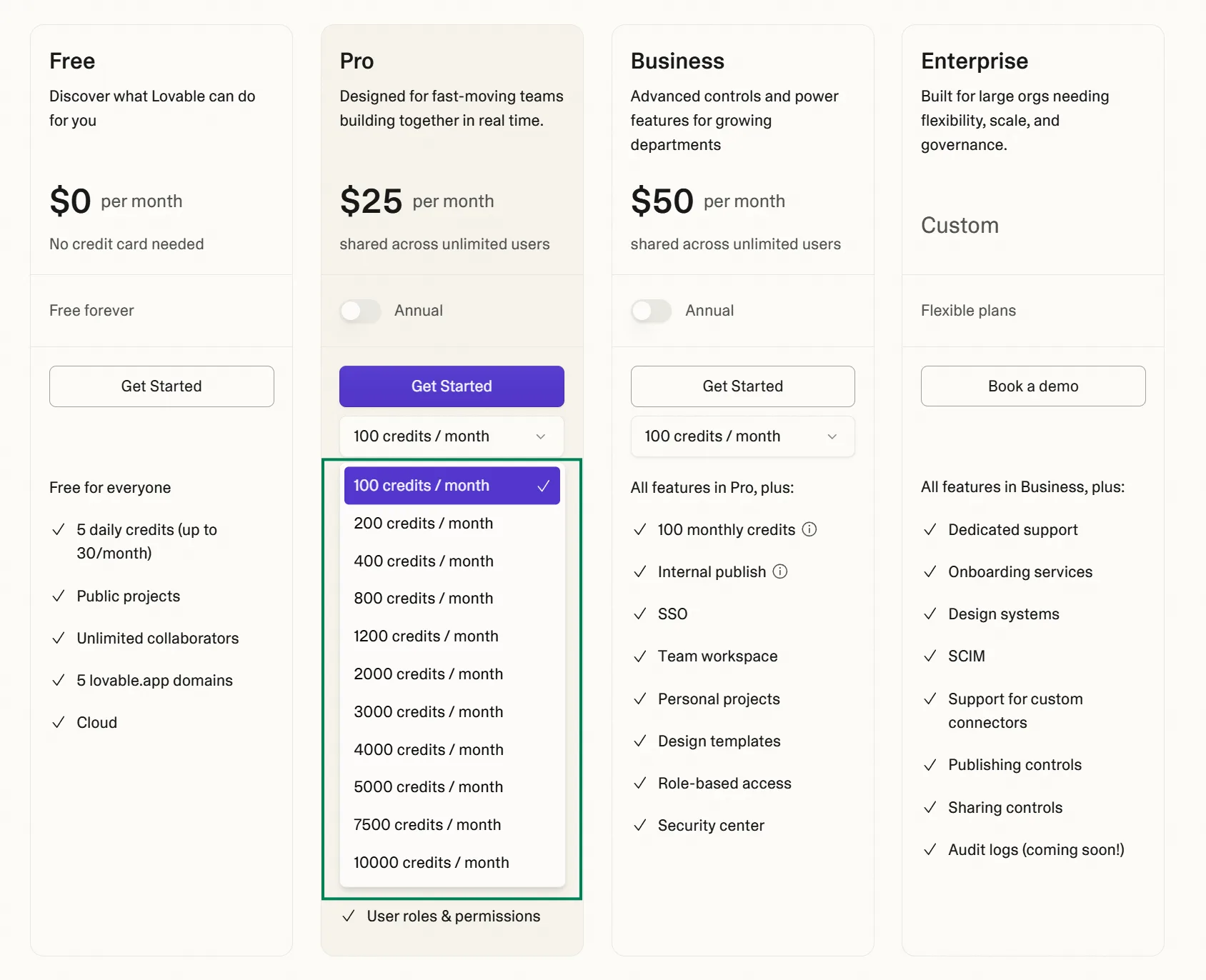Click info icon beside 100 monthly credits

(809, 529)
